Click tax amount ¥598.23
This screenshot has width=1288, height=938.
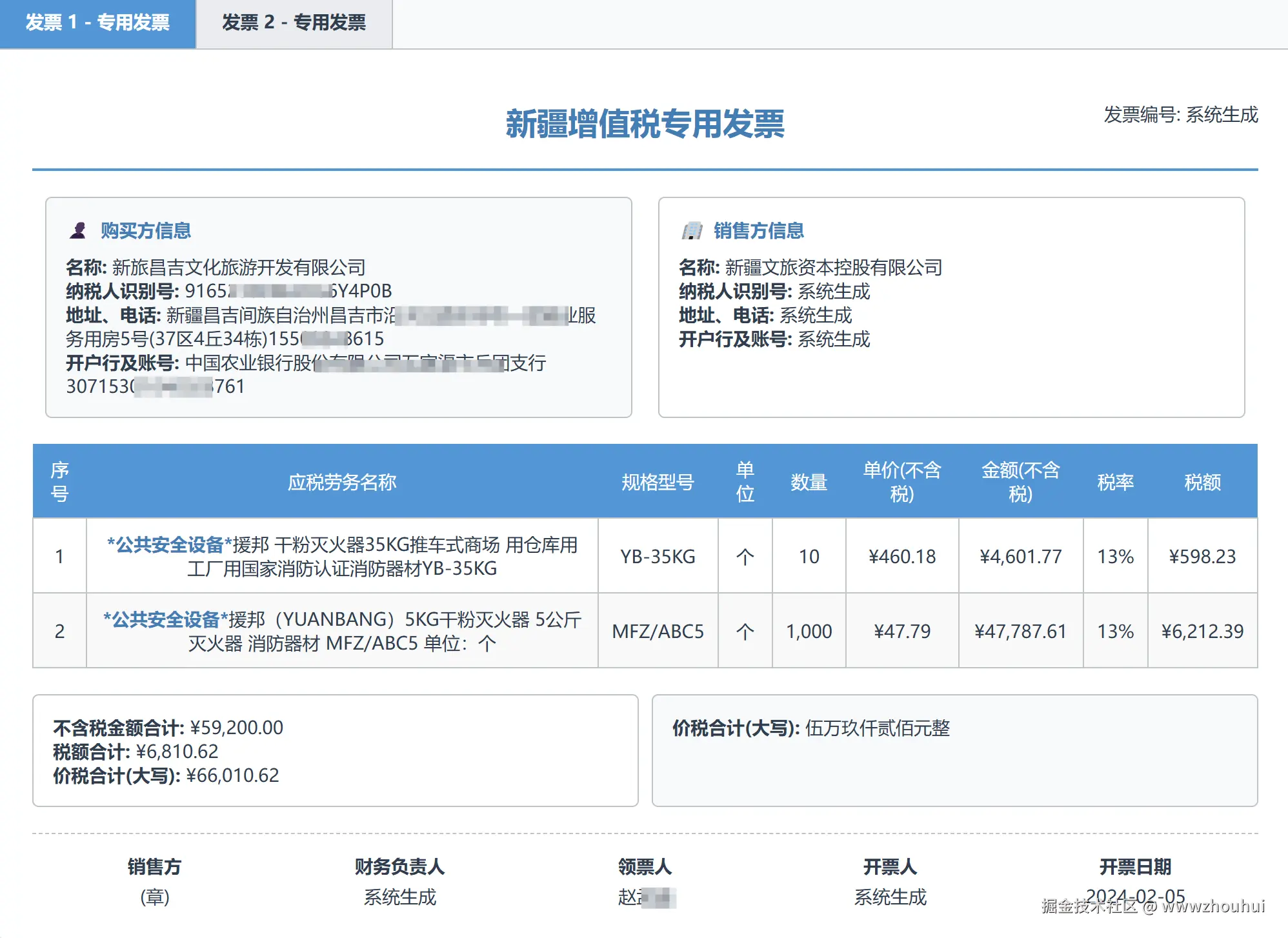pos(1202,556)
